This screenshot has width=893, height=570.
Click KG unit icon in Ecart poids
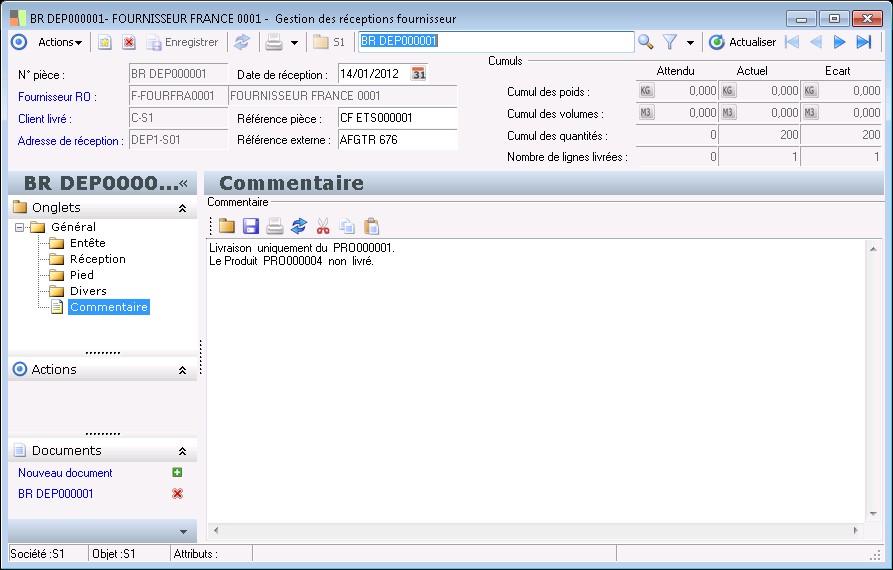[810, 91]
